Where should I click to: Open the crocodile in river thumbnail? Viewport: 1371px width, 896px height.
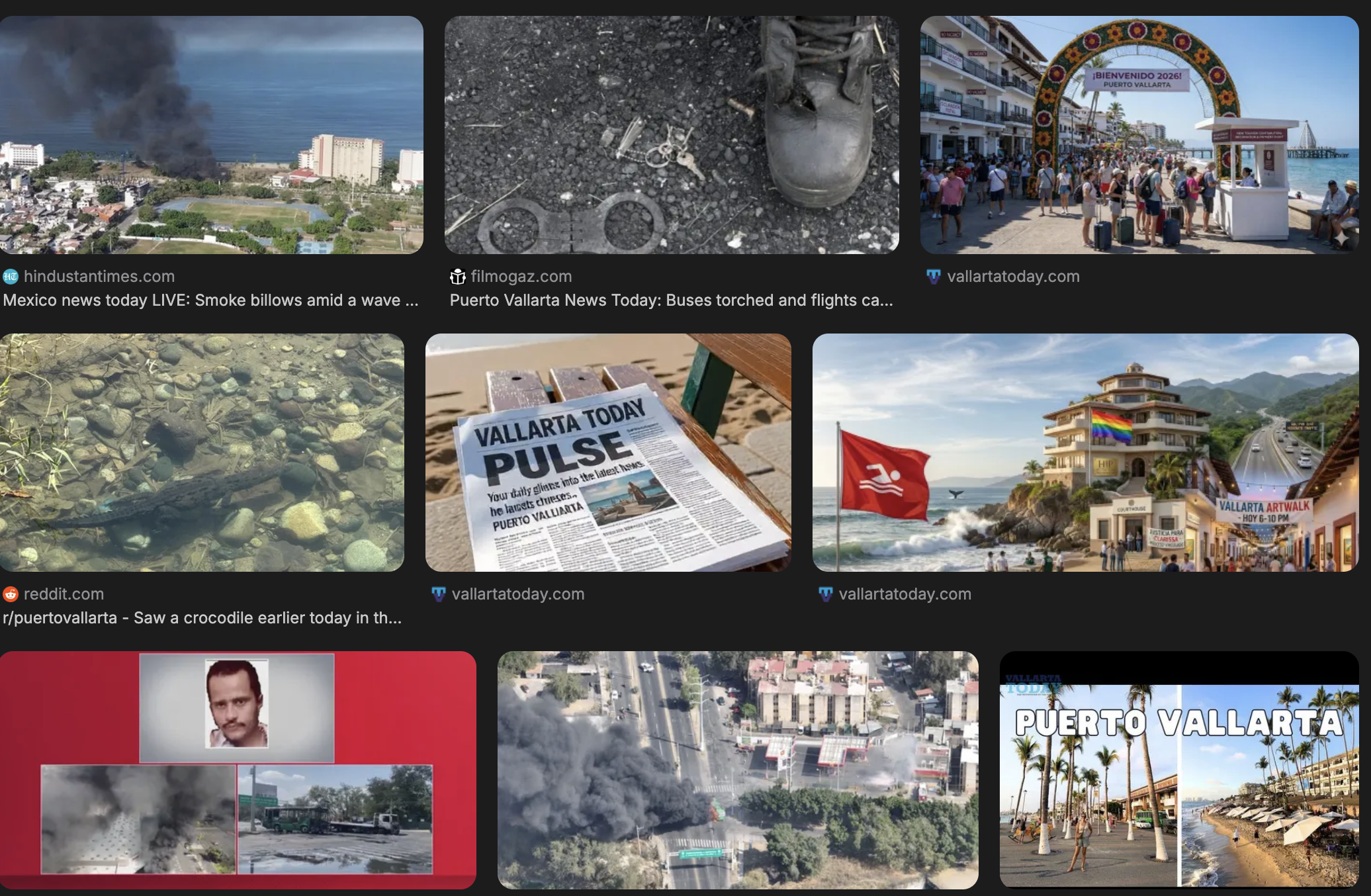tap(202, 453)
